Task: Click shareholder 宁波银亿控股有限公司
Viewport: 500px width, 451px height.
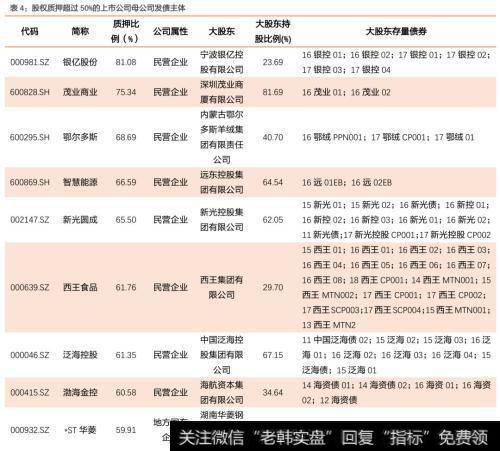Action: click(x=222, y=62)
